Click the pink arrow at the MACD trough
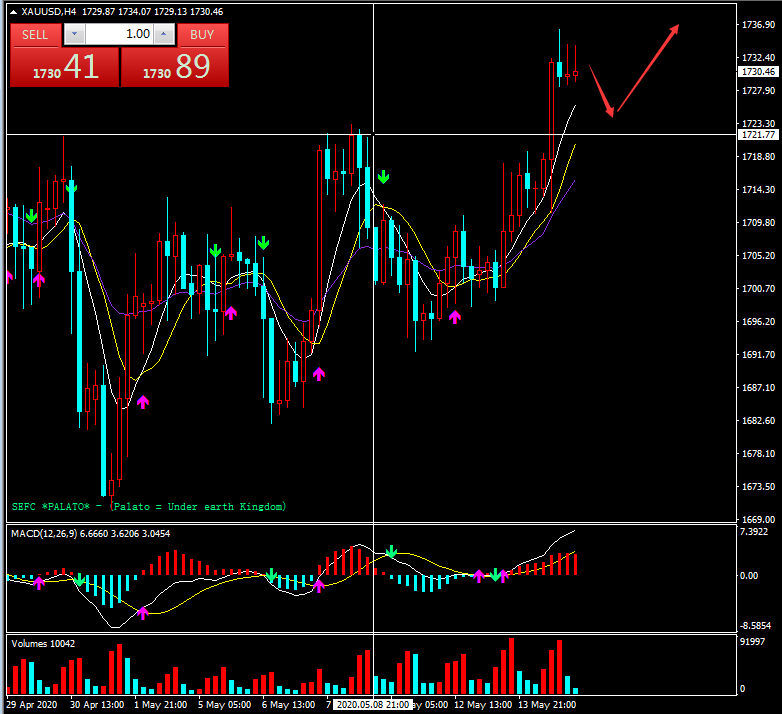This screenshot has width=782, height=714. (x=143, y=612)
